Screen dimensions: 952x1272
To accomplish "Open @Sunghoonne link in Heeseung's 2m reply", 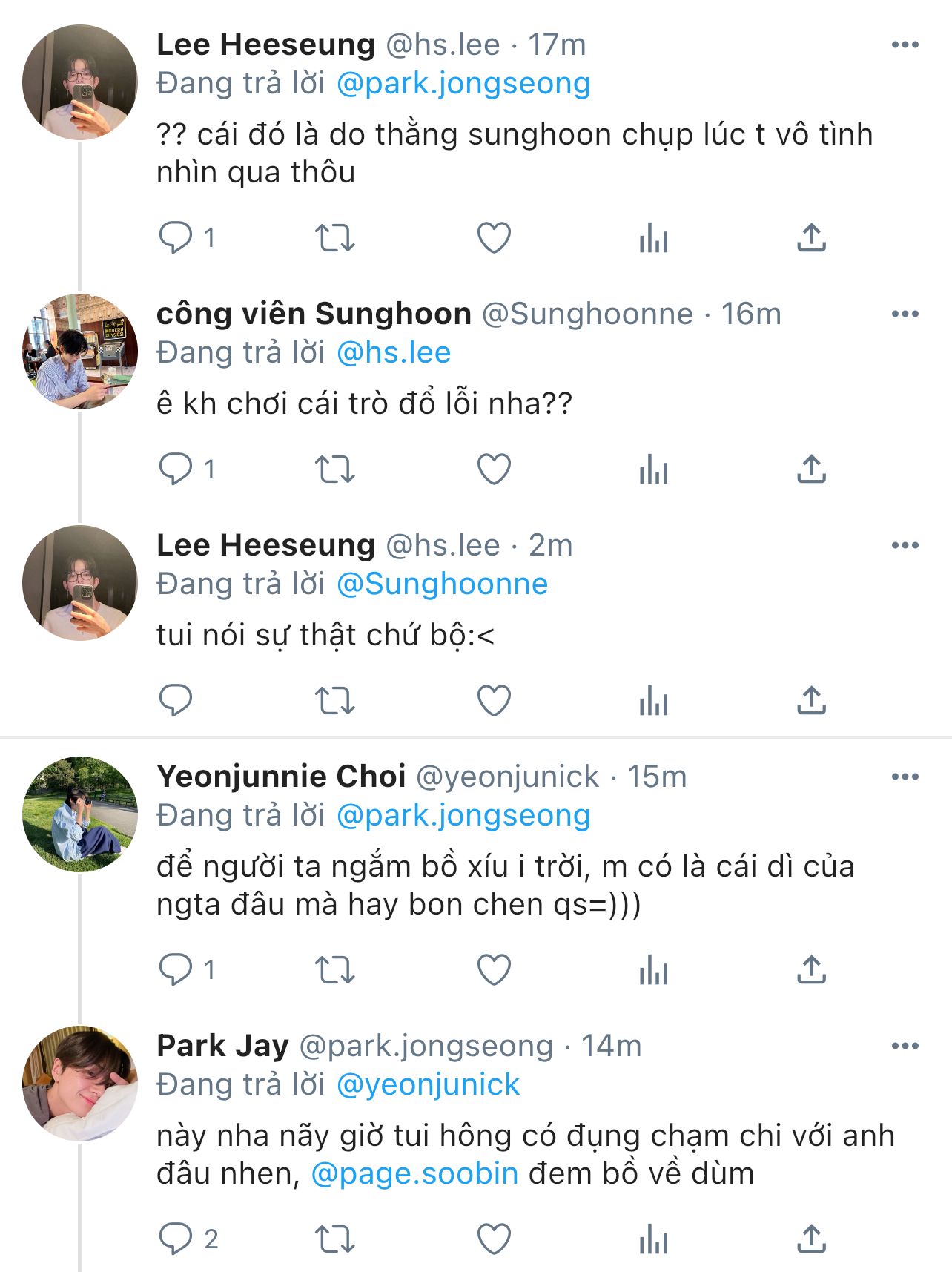I will (x=442, y=584).
